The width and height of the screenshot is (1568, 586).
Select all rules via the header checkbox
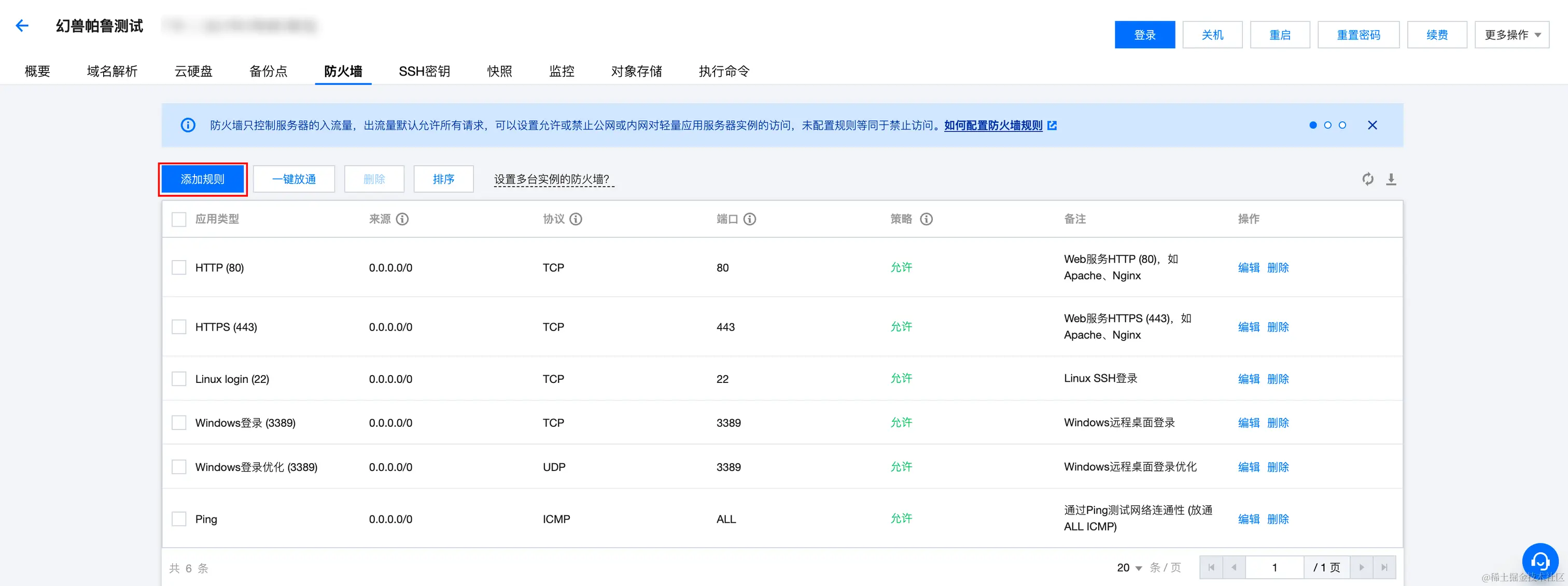(x=178, y=219)
